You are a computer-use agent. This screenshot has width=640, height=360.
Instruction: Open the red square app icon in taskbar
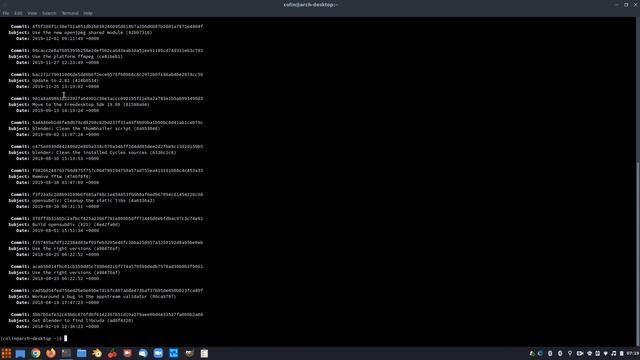pos(127,353)
